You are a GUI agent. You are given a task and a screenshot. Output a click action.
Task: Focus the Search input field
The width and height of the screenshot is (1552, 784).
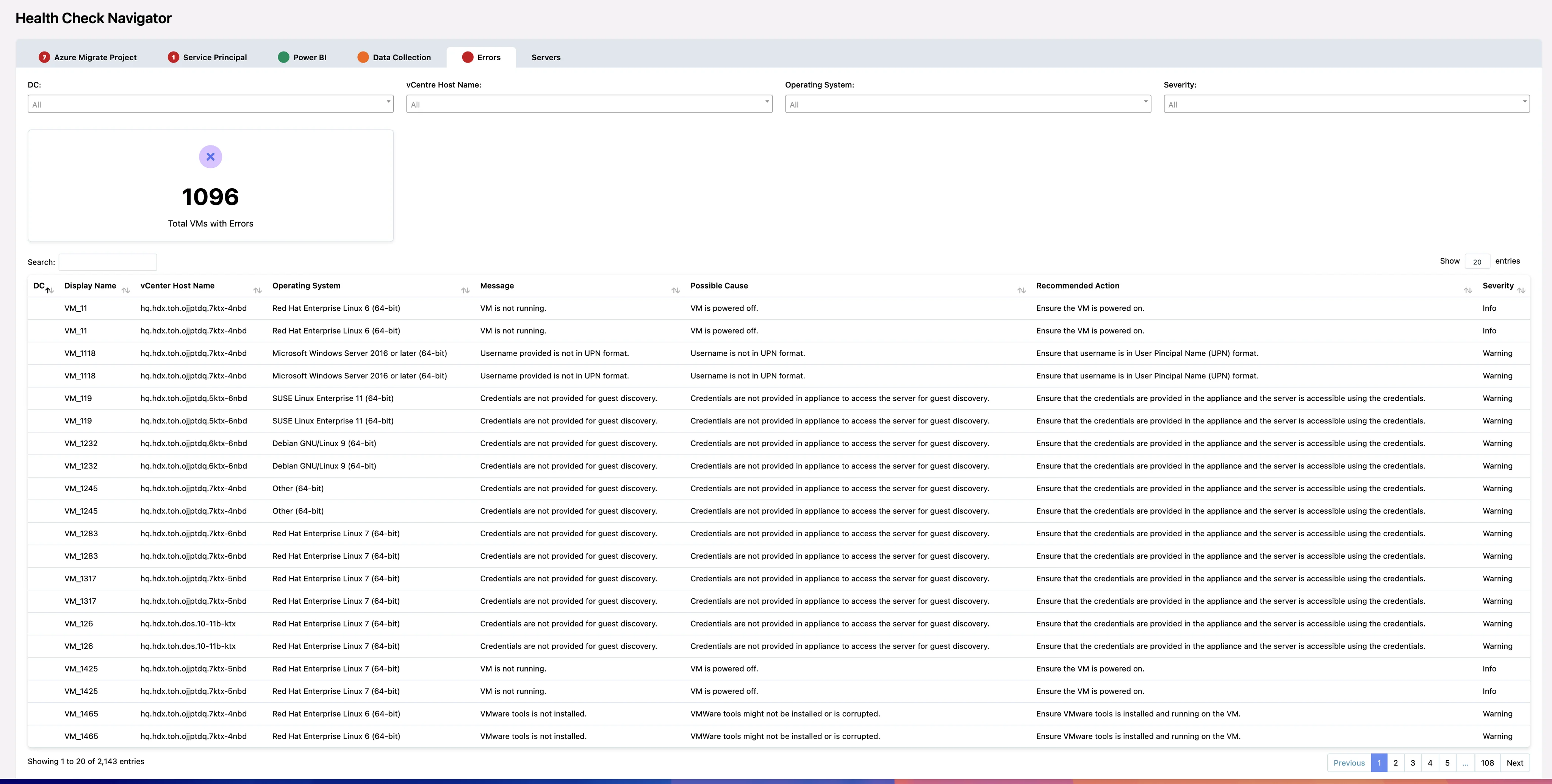coord(108,262)
